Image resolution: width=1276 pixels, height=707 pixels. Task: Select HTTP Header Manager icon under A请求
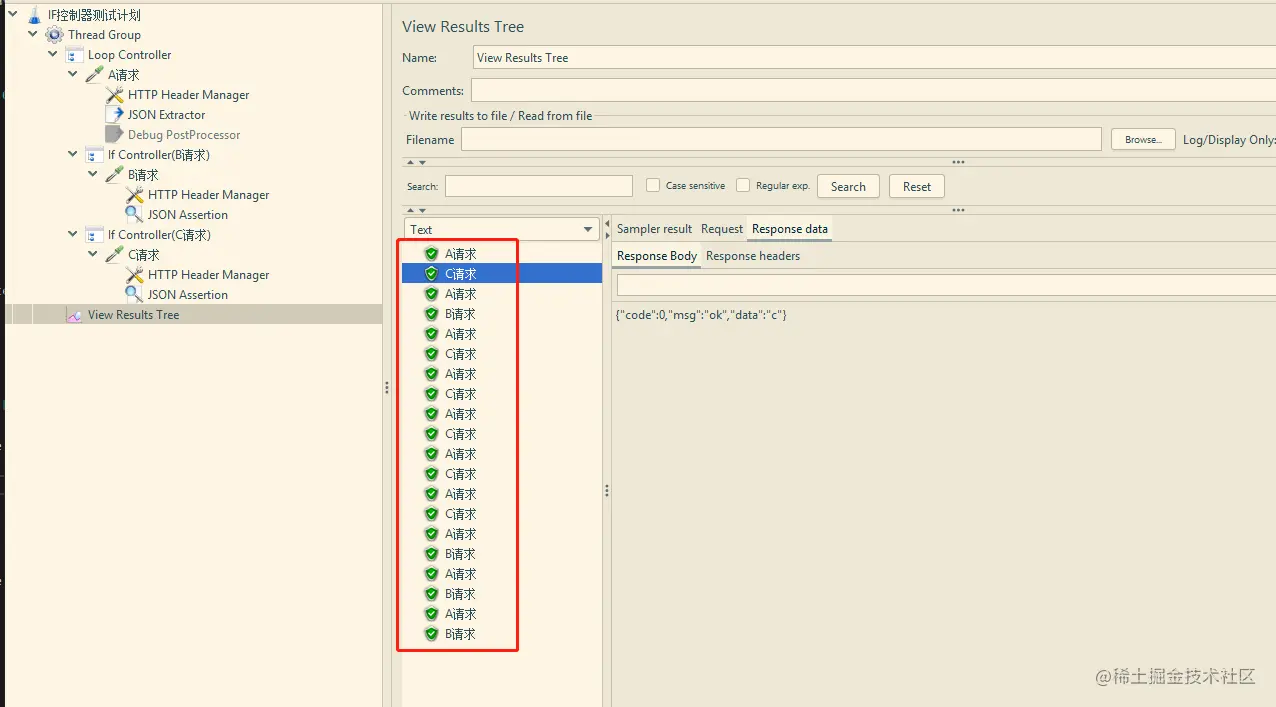114,95
